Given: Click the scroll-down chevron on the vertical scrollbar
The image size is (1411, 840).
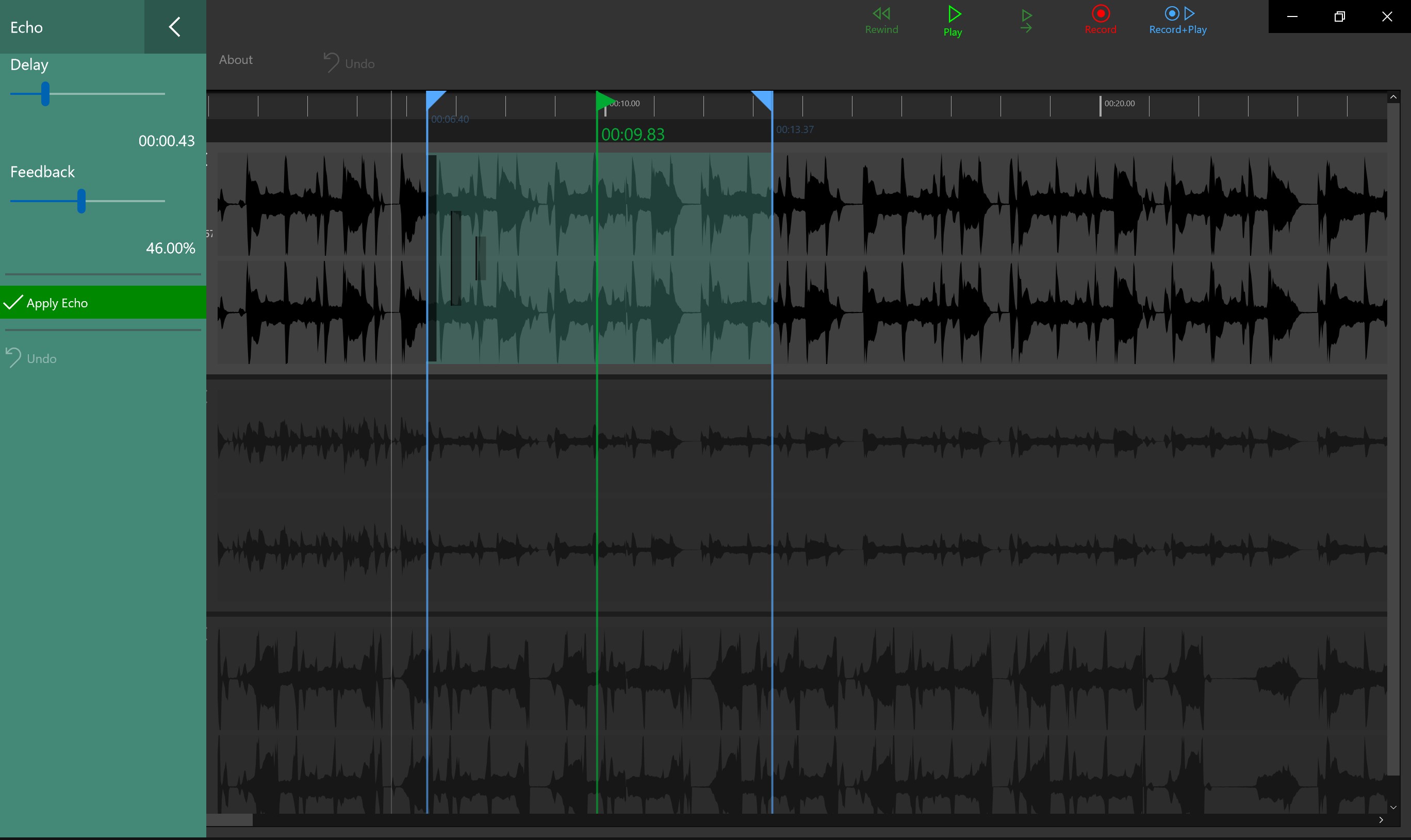Looking at the screenshot, I should pyautogui.click(x=1394, y=808).
